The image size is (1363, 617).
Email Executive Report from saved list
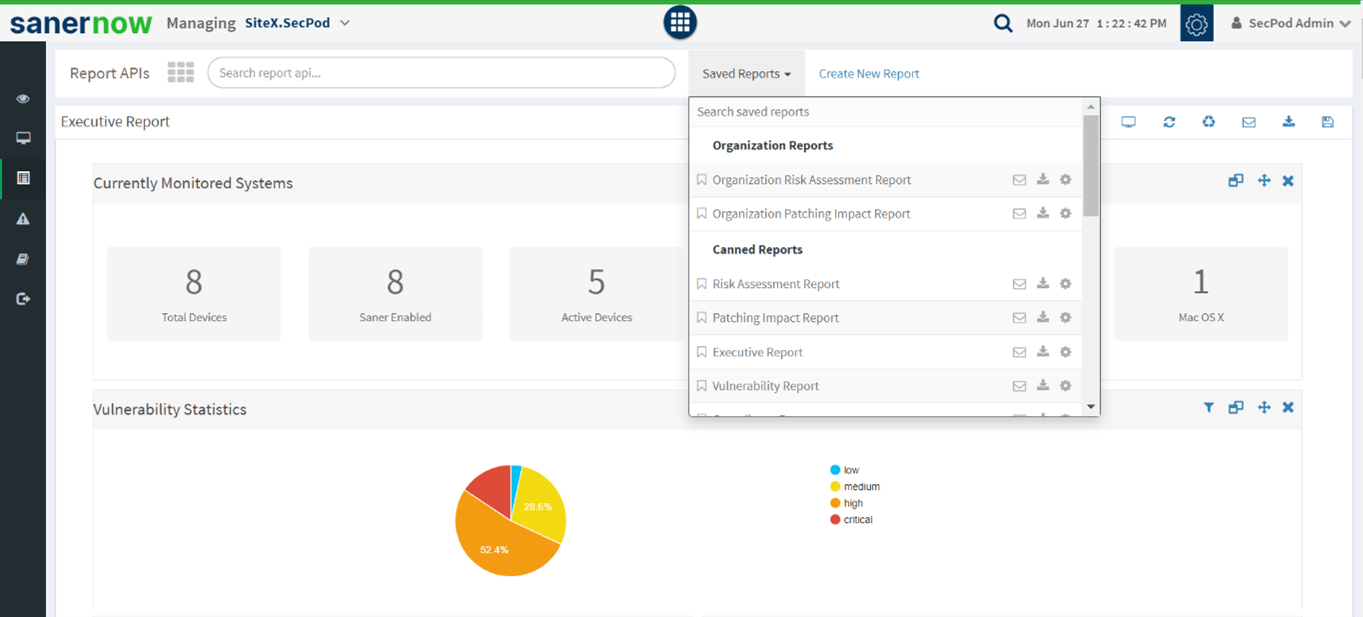click(1019, 352)
